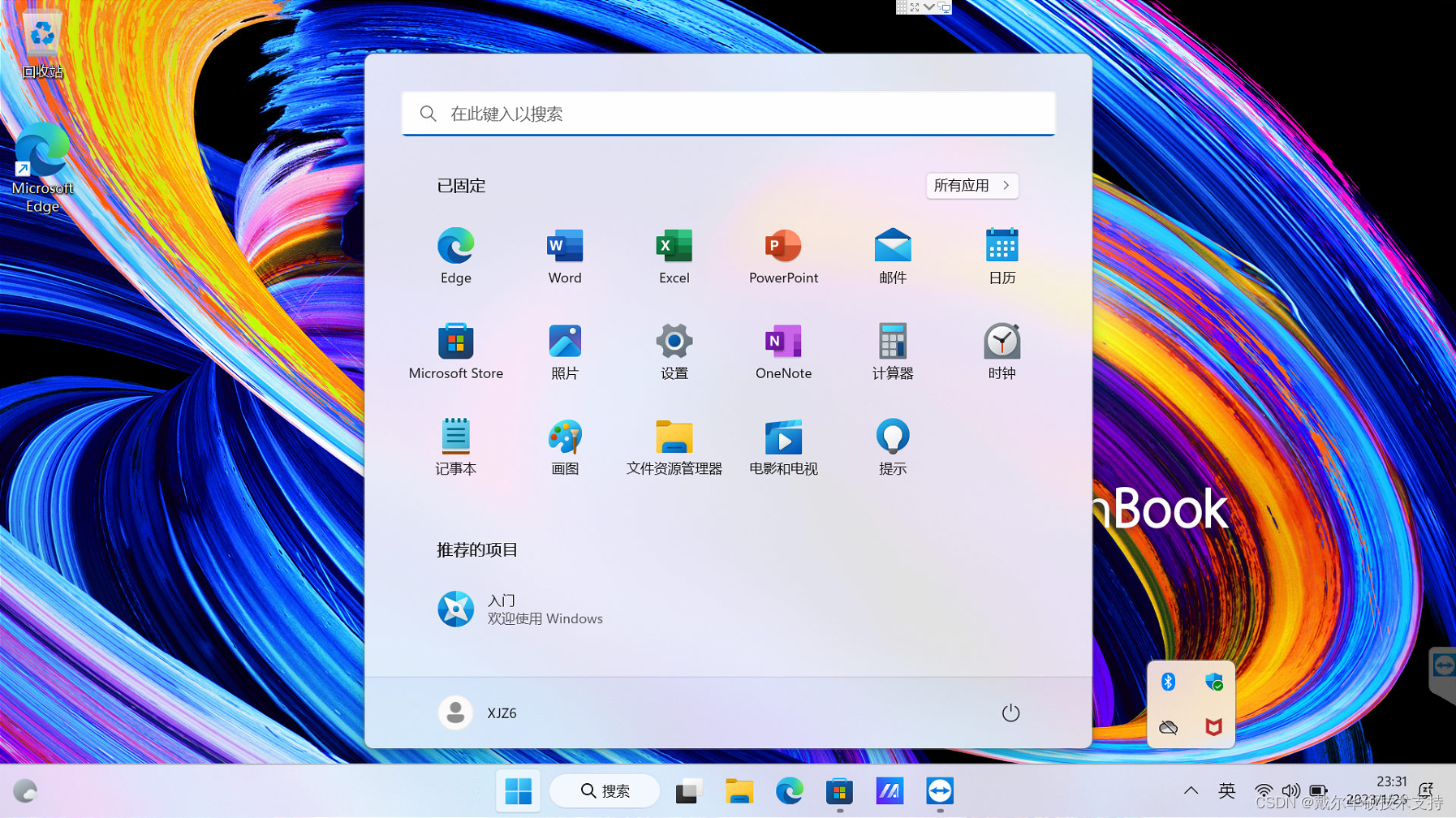Click the taskbar 搜索 search box
The height and width of the screenshot is (818, 1456).
(x=605, y=790)
